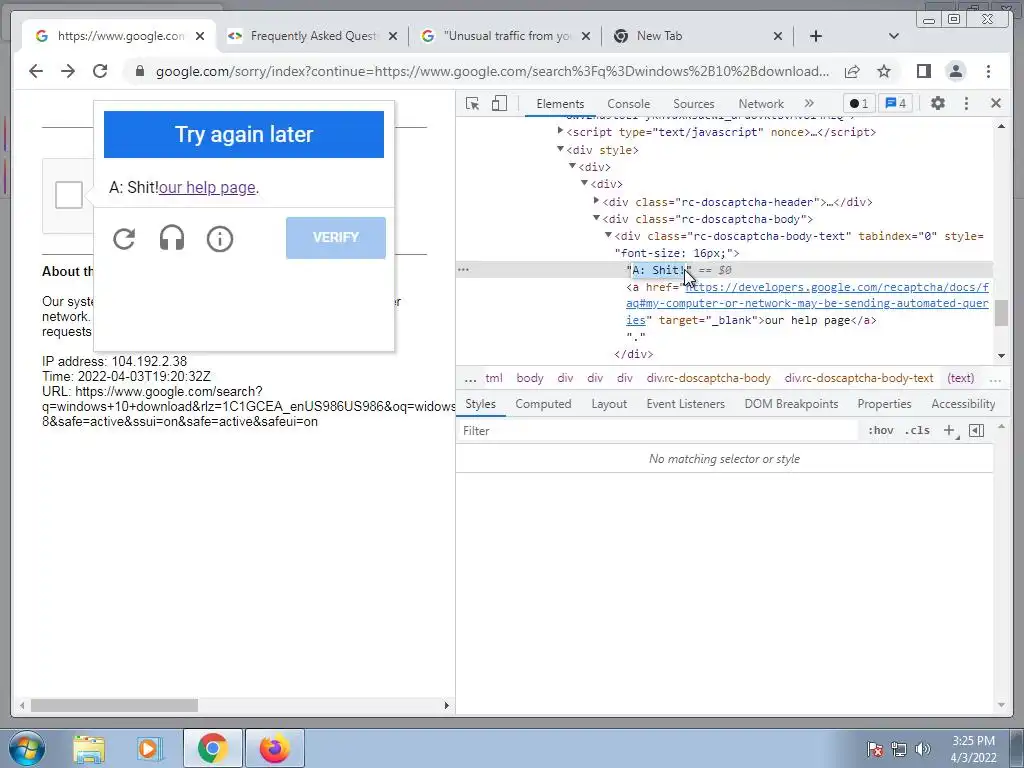
Task: Click the Try again later header
Action: coord(244,135)
